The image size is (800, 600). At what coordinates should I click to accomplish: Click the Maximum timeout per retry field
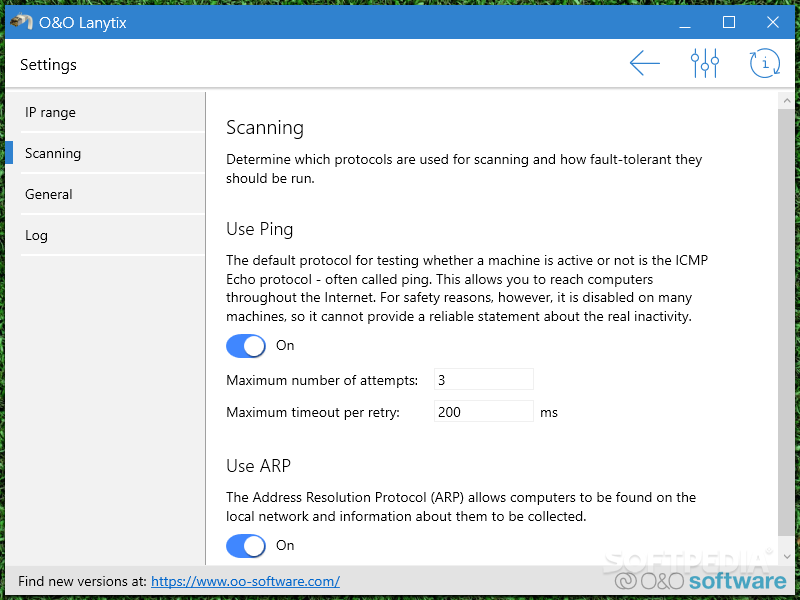484,411
